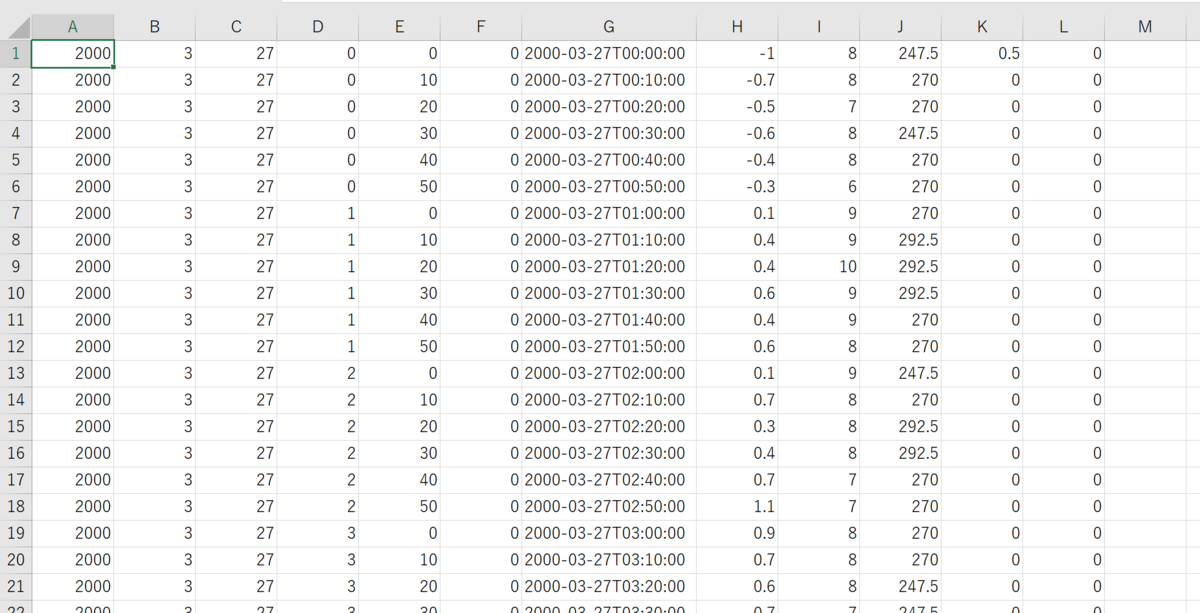The width and height of the screenshot is (1200, 613).
Task: Click cell 2000-03-27T01:10:00
Action: 609,240
